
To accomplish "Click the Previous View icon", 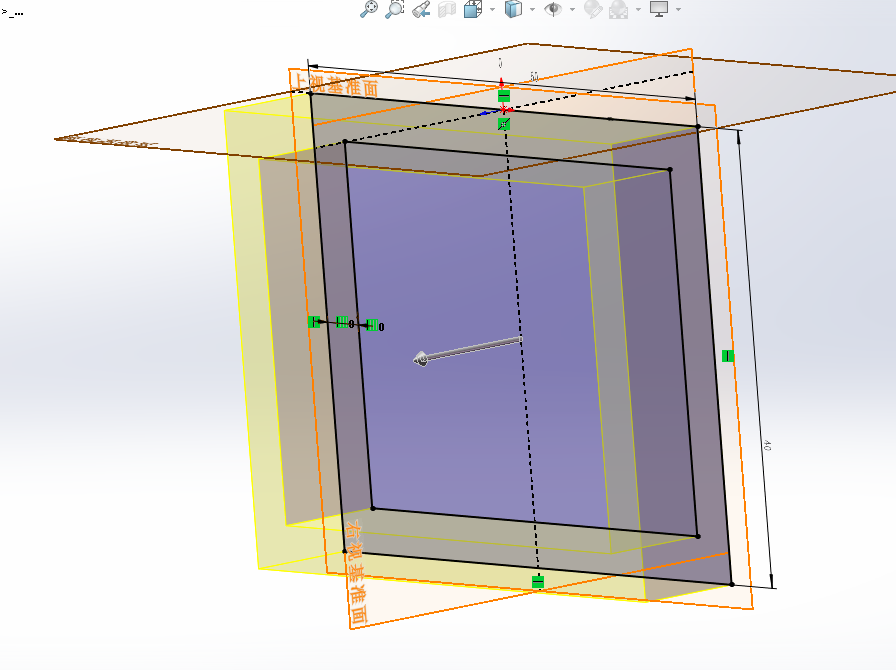I will point(421,9).
